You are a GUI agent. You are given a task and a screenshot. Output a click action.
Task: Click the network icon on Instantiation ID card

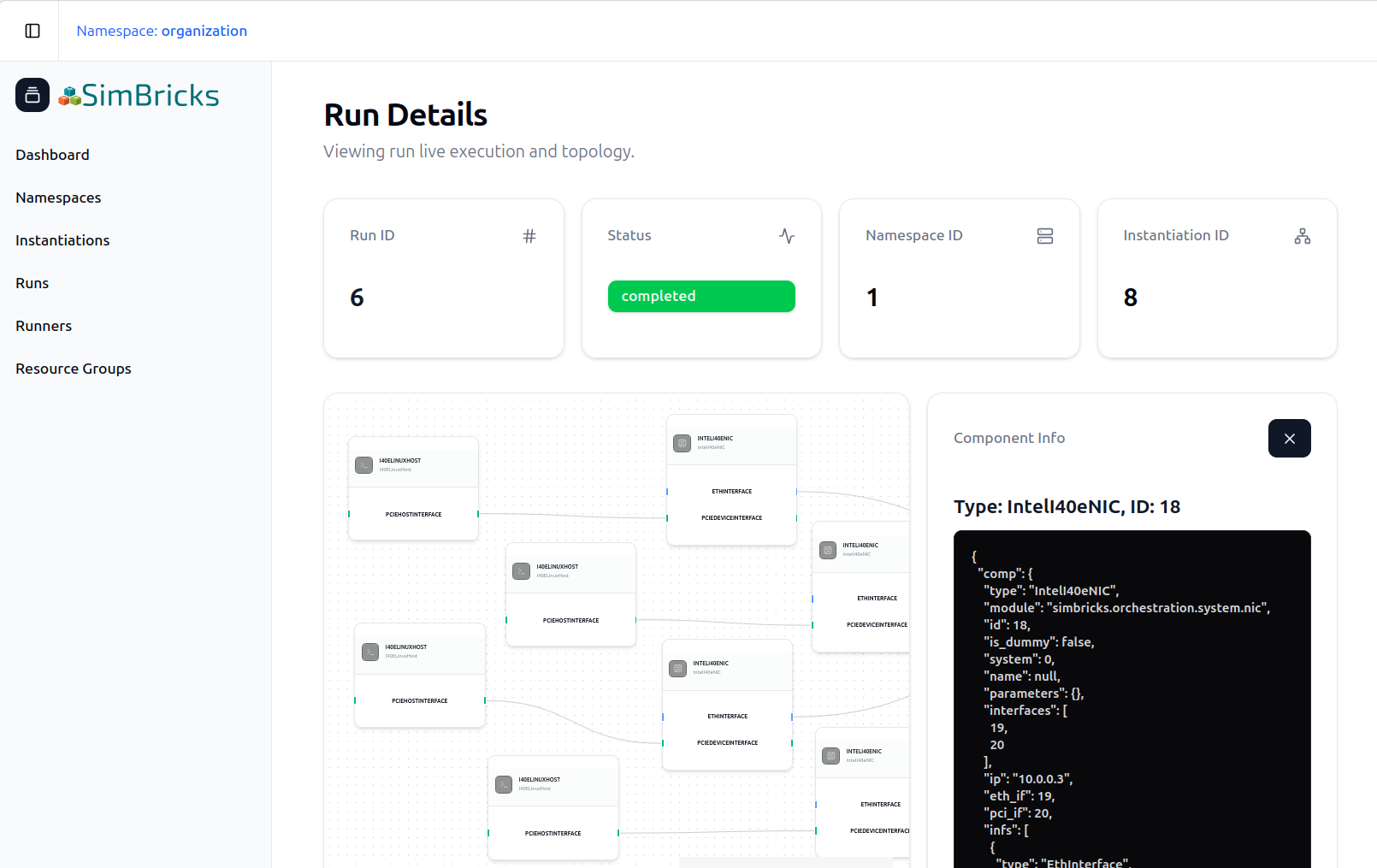1303,236
